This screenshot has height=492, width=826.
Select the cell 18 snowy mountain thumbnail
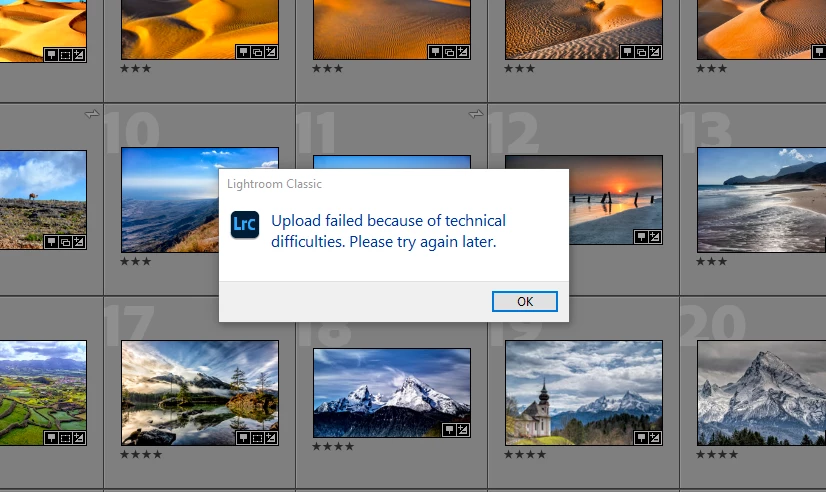pos(392,393)
